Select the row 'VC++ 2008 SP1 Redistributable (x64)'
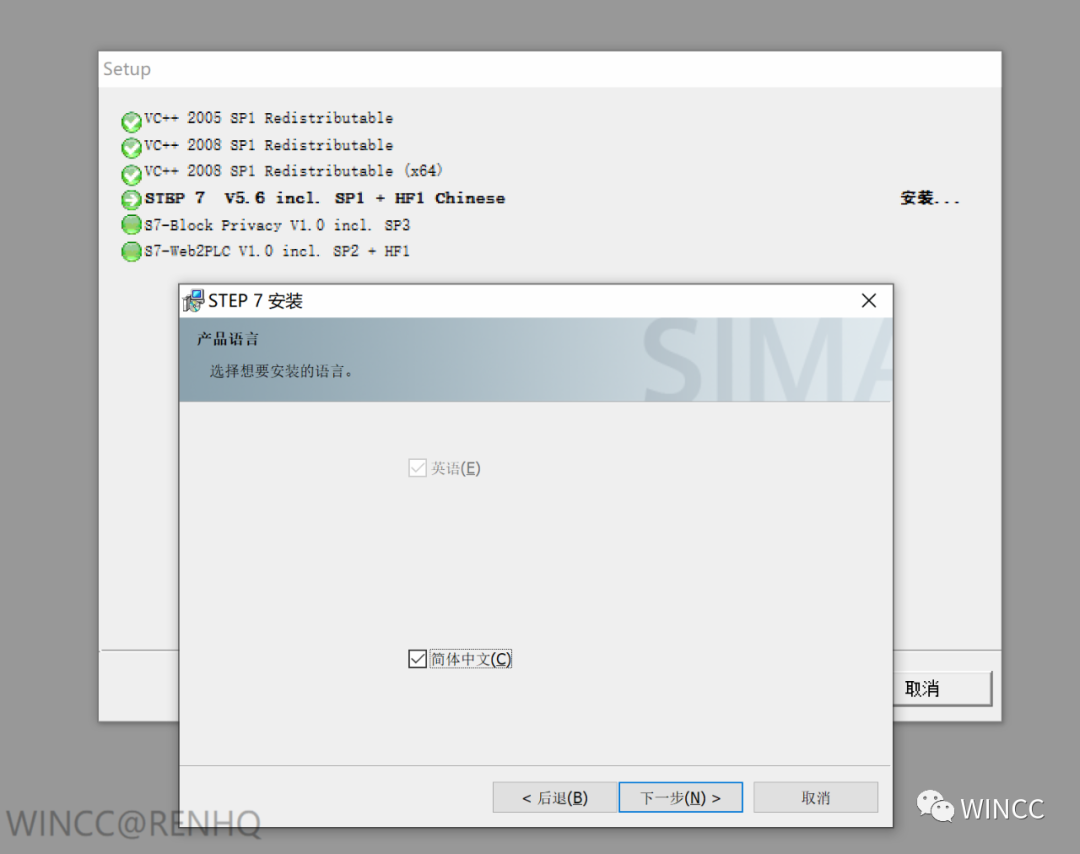Screen dimensions: 1080x854 pos(293,171)
